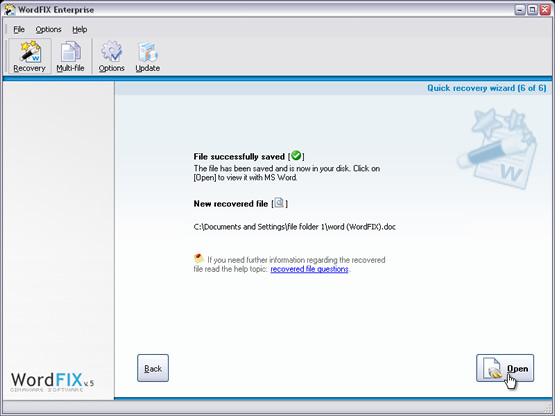Click the green checkmark success icon

296,155
